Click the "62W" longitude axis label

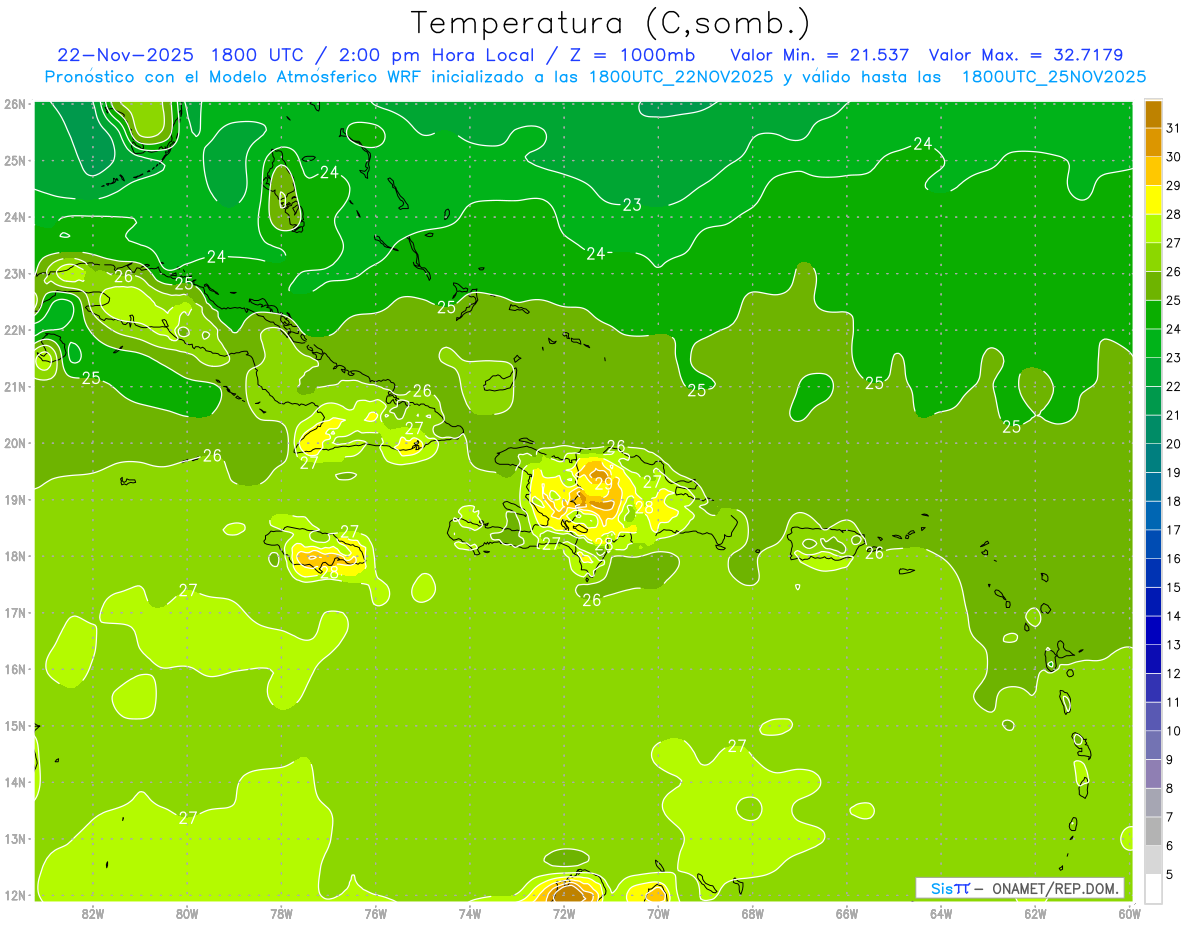1035,912
